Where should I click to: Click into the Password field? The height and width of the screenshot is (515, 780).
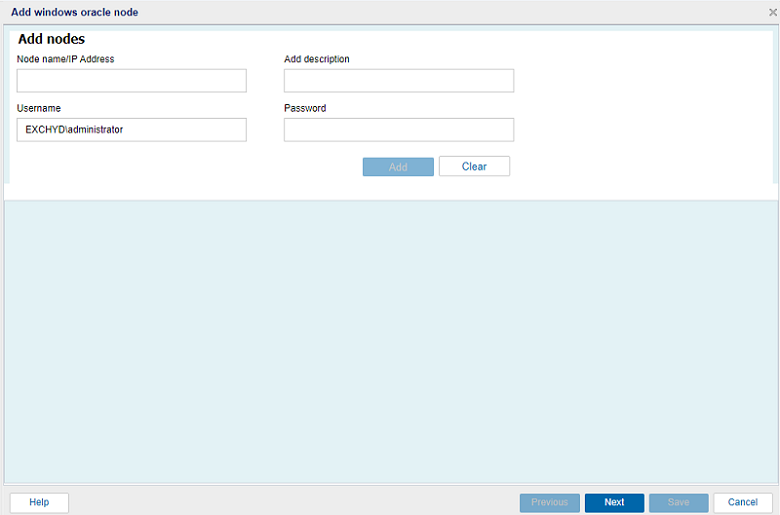pyautogui.click(x=398, y=130)
